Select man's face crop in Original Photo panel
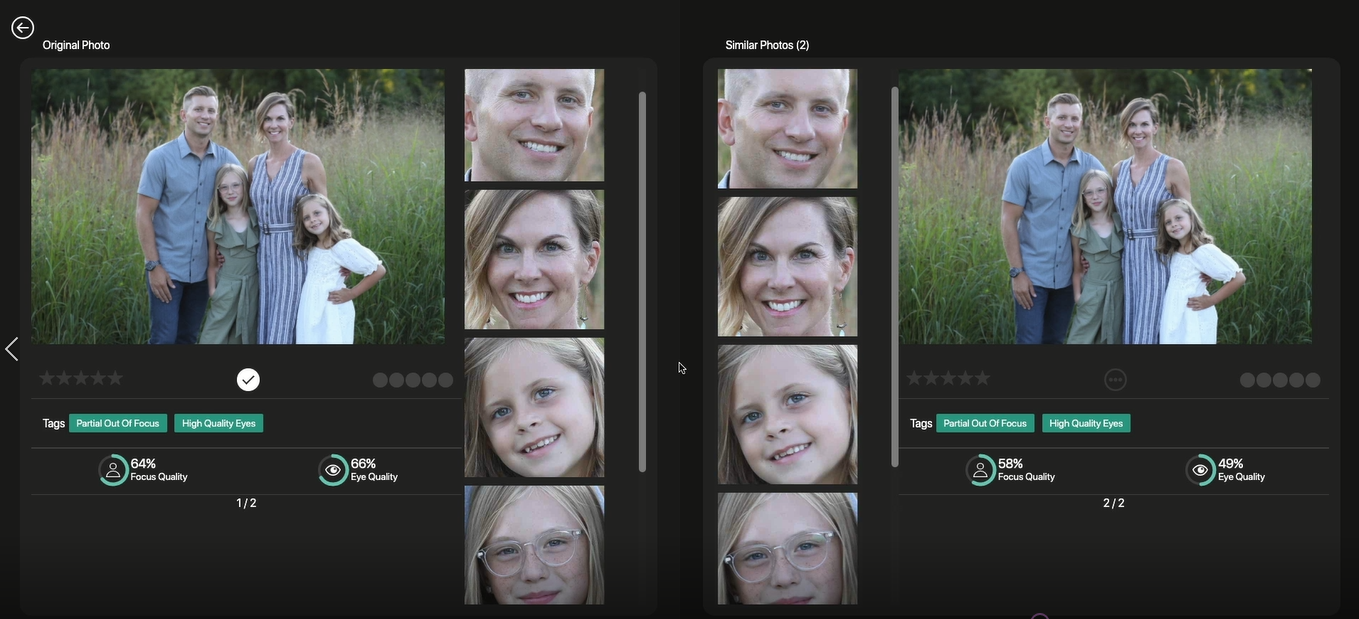This screenshot has width=1359, height=619. (x=534, y=125)
